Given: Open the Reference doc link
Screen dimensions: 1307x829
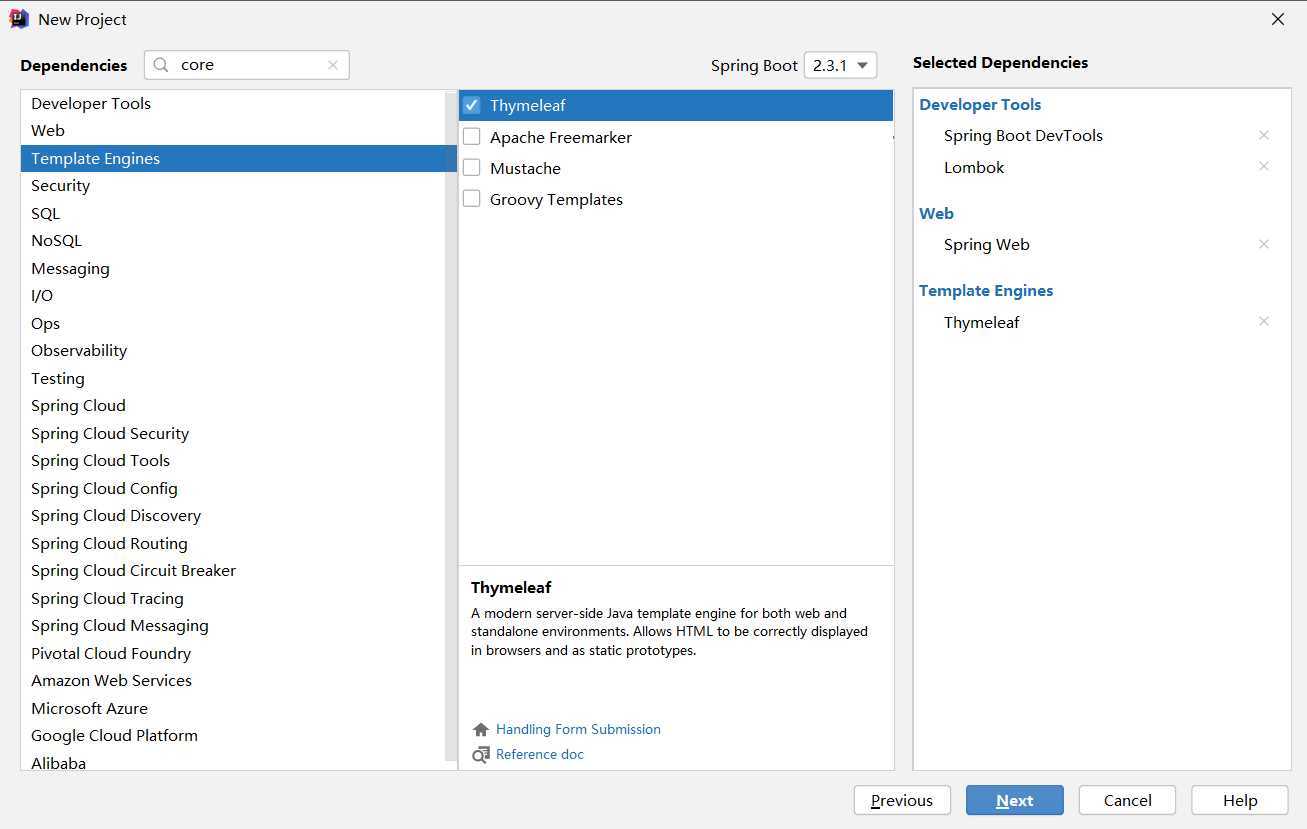Looking at the screenshot, I should pyautogui.click(x=540, y=755).
